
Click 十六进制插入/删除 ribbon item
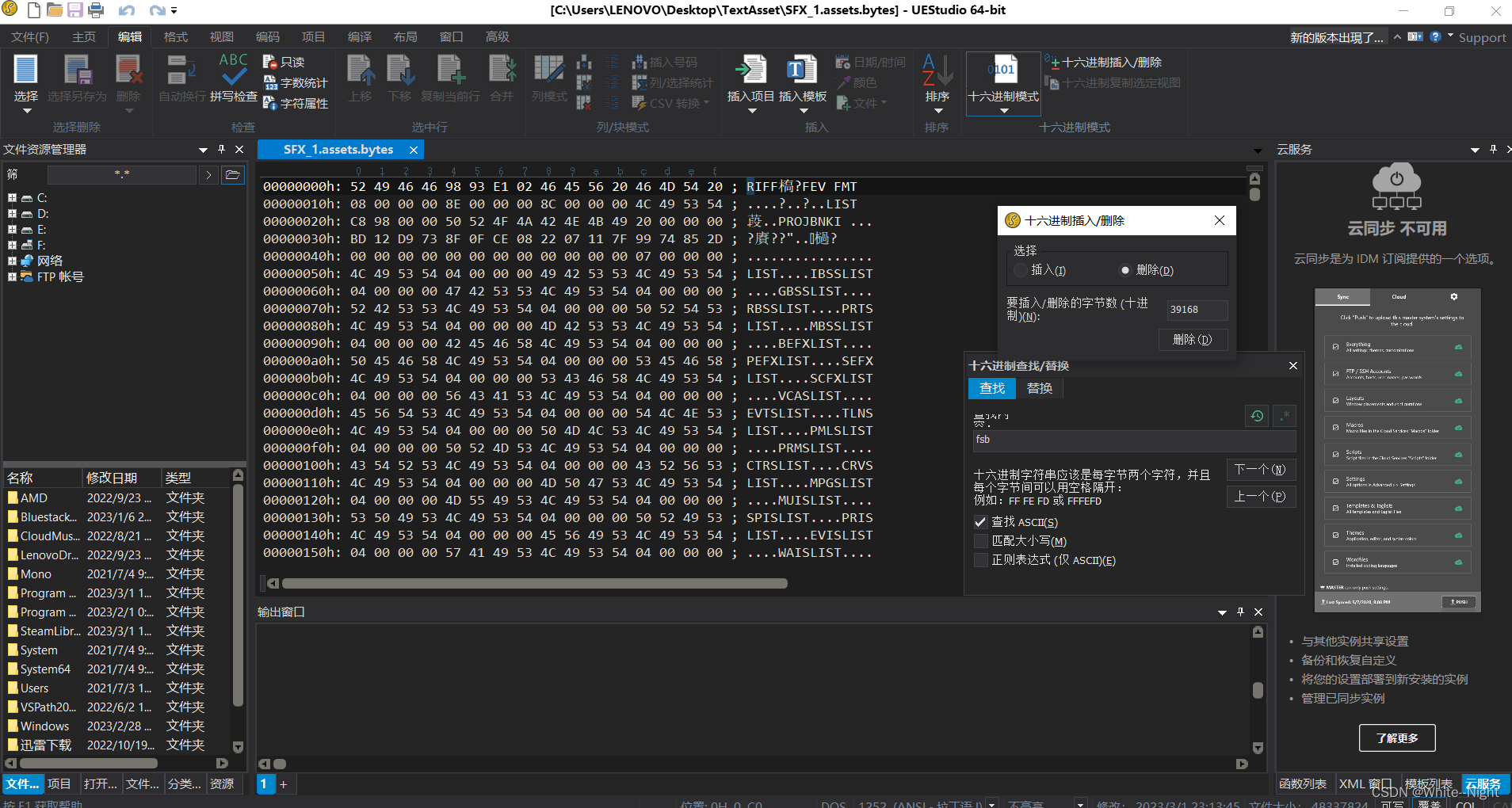(1104, 62)
